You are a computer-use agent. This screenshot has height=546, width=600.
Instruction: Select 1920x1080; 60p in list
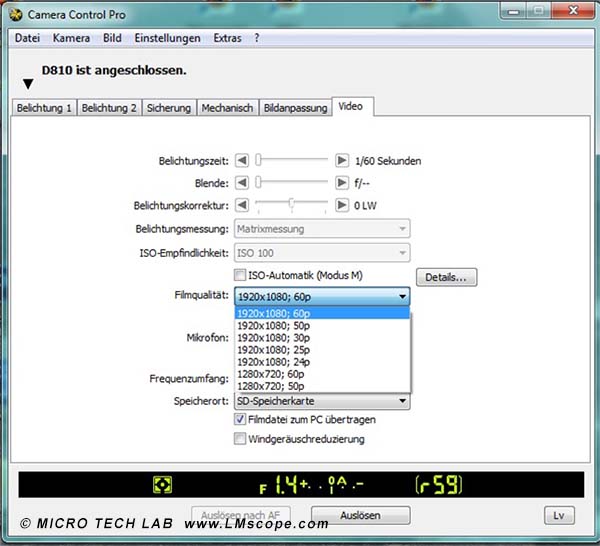point(322,313)
